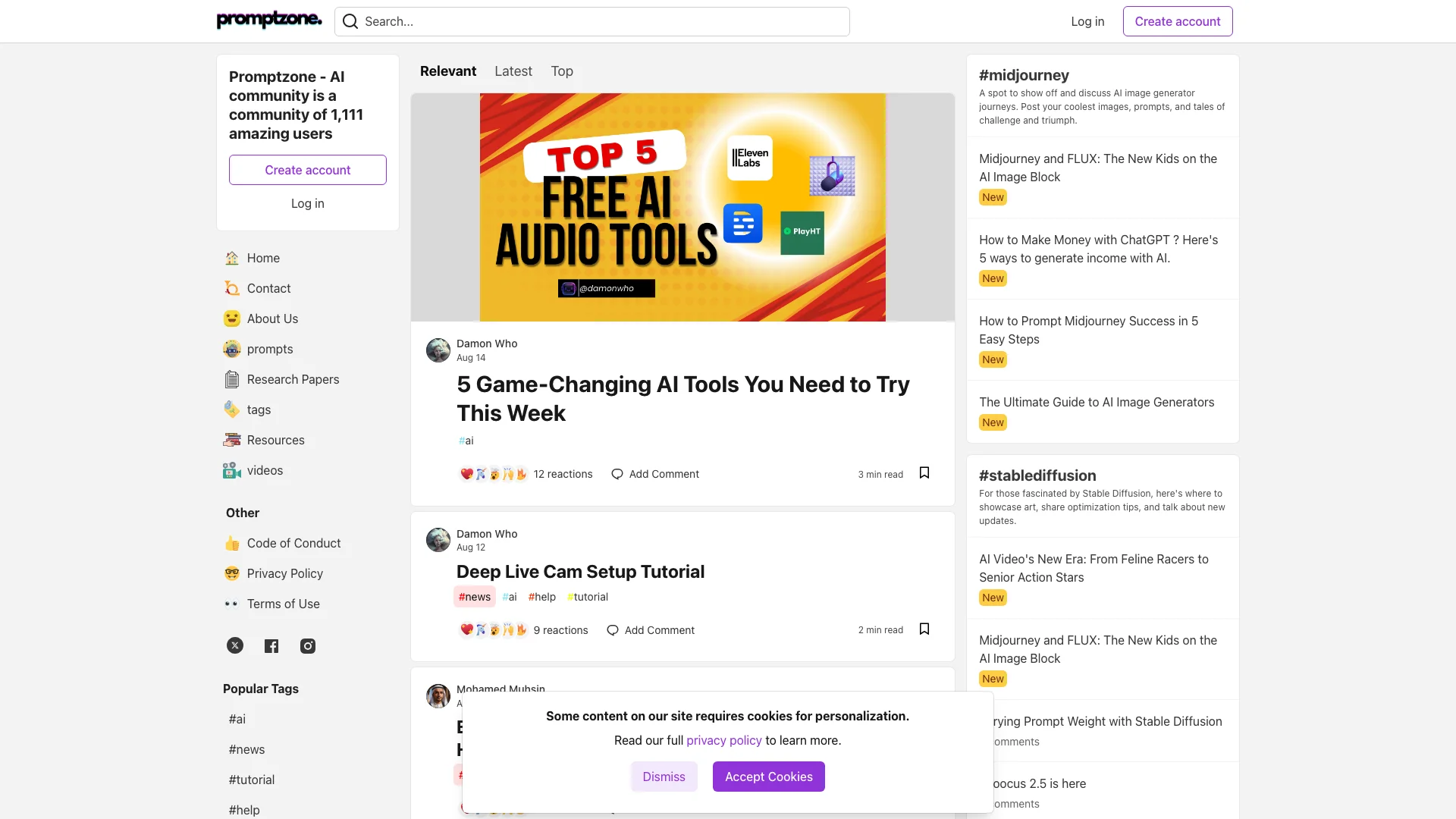
Task: Switch to the Top feed tab
Action: point(562,71)
